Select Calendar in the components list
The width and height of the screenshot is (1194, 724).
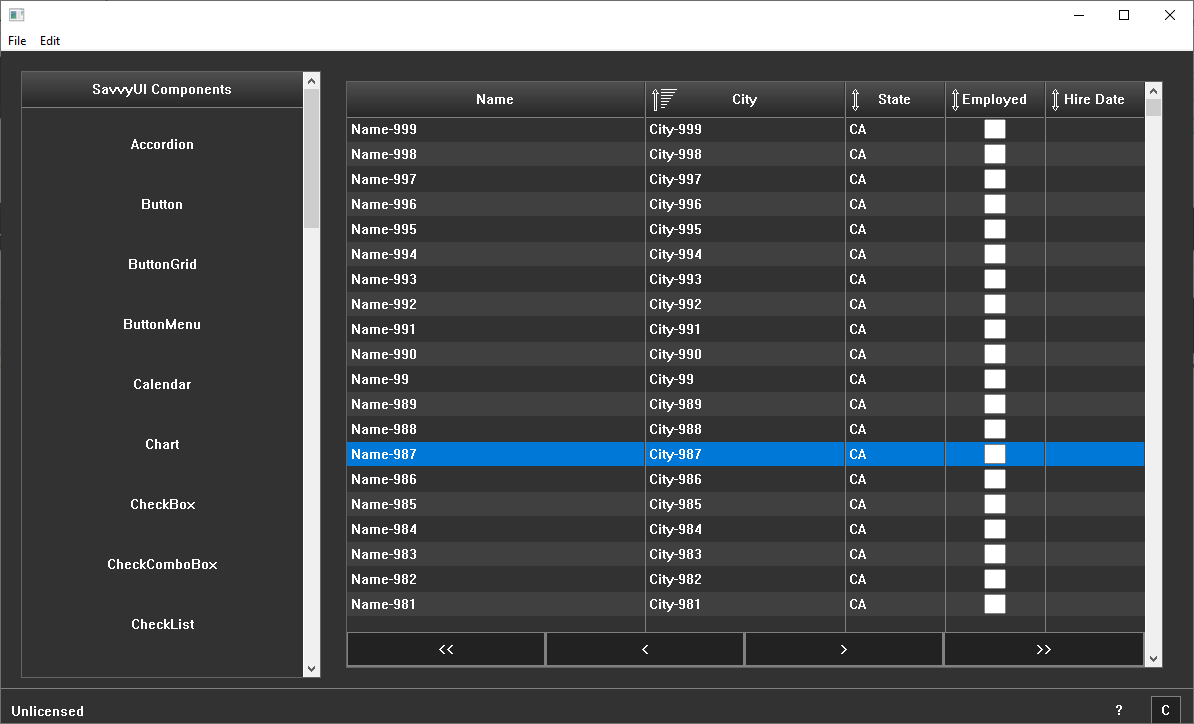pyautogui.click(x=162, y=384)
